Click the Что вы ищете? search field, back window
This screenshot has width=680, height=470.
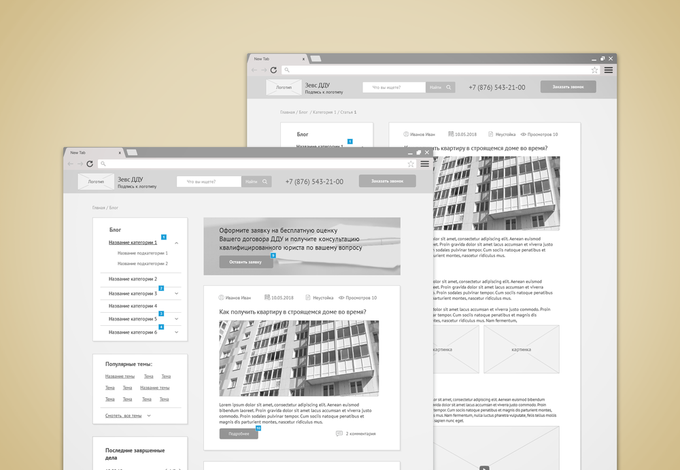click(394, 88)
